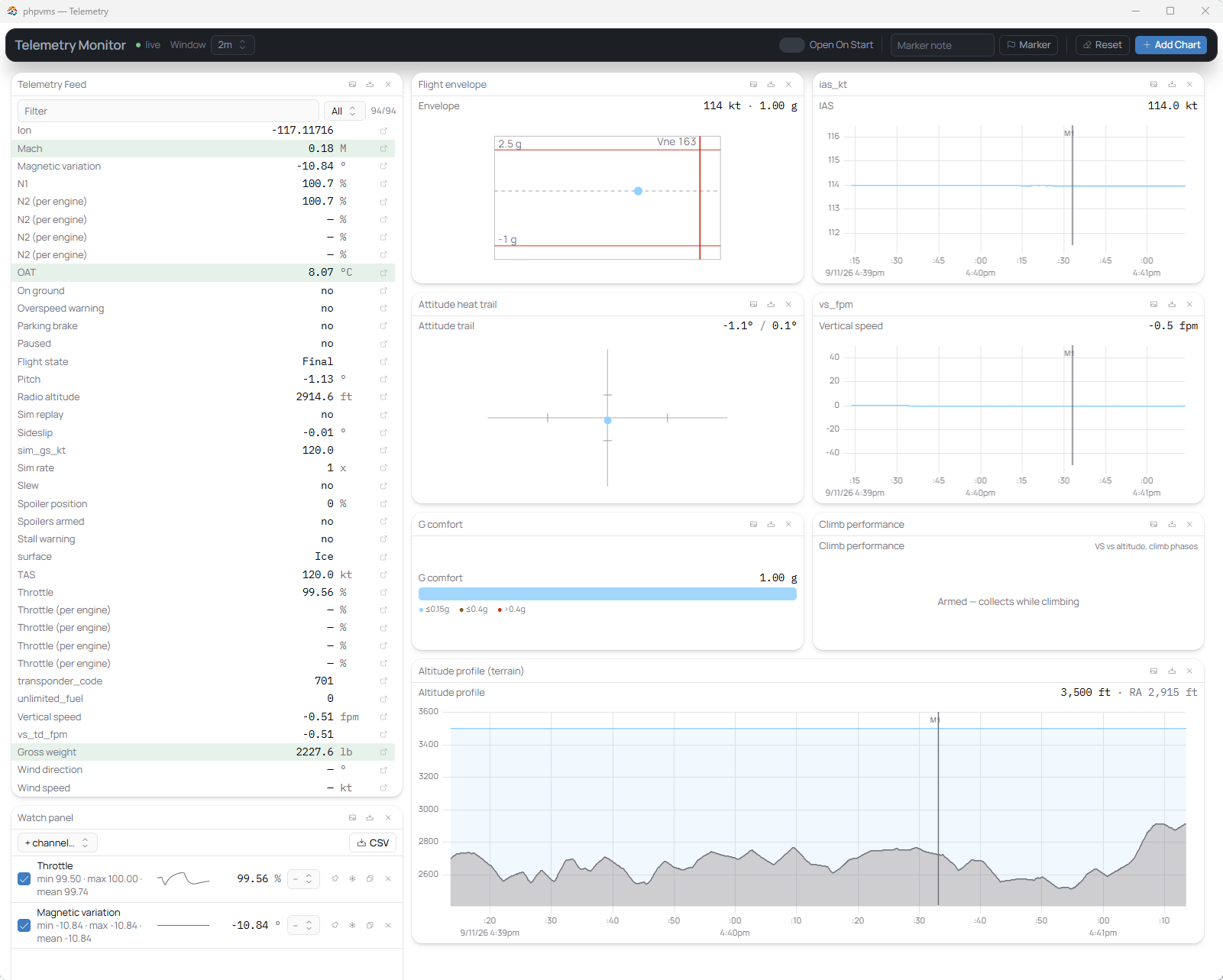Click the M1 marker on altitude profile

tap(934, 720)
